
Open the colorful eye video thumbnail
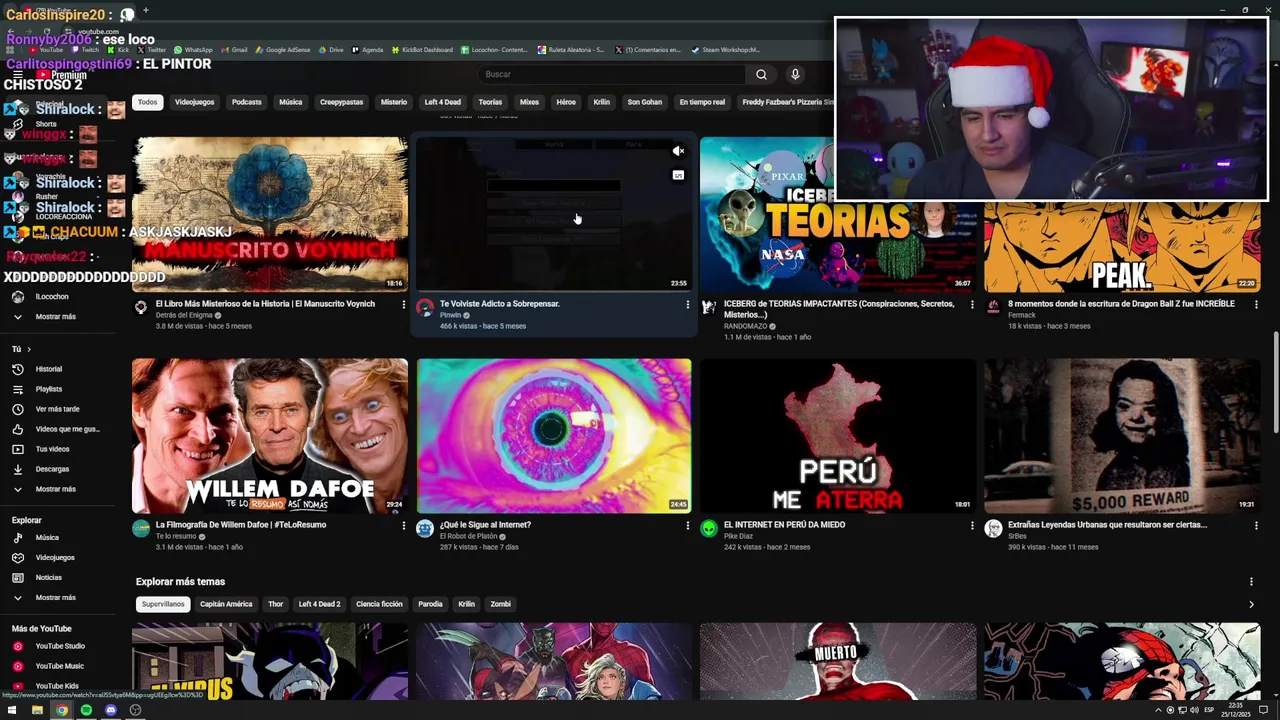click(x=554, y=436)
